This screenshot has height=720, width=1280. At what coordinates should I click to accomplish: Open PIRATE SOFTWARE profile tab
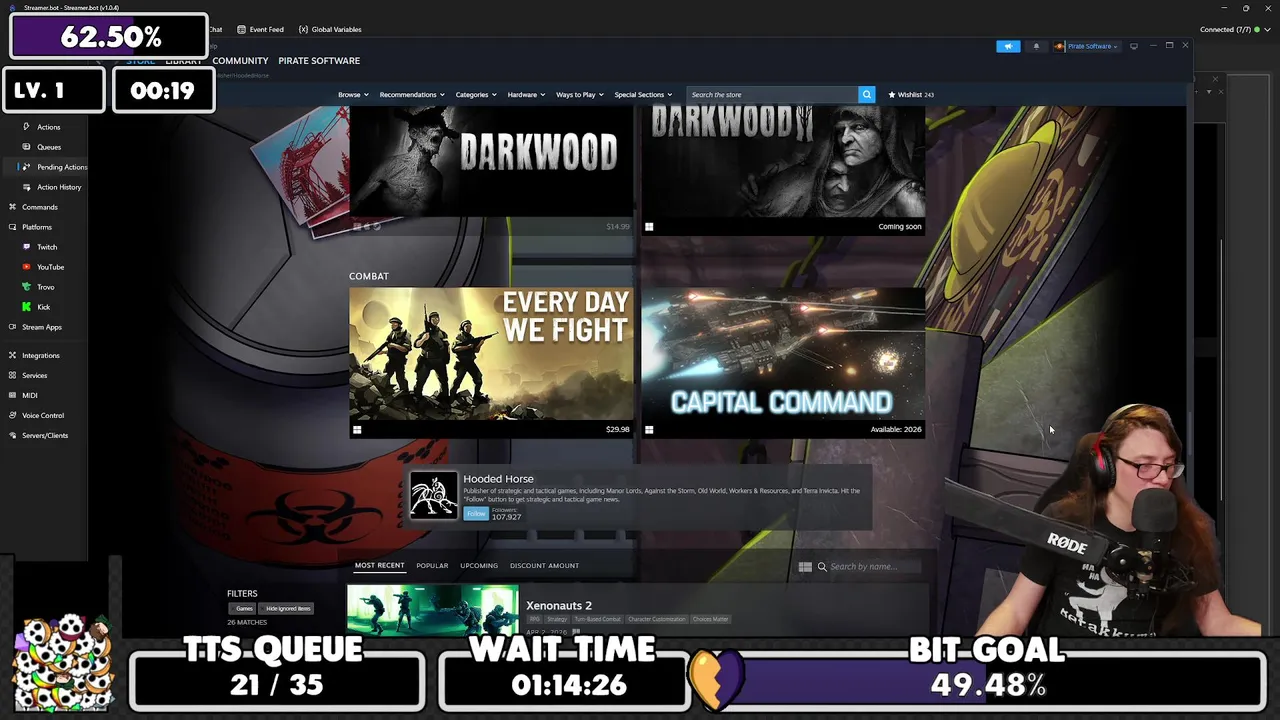point(319,61)
